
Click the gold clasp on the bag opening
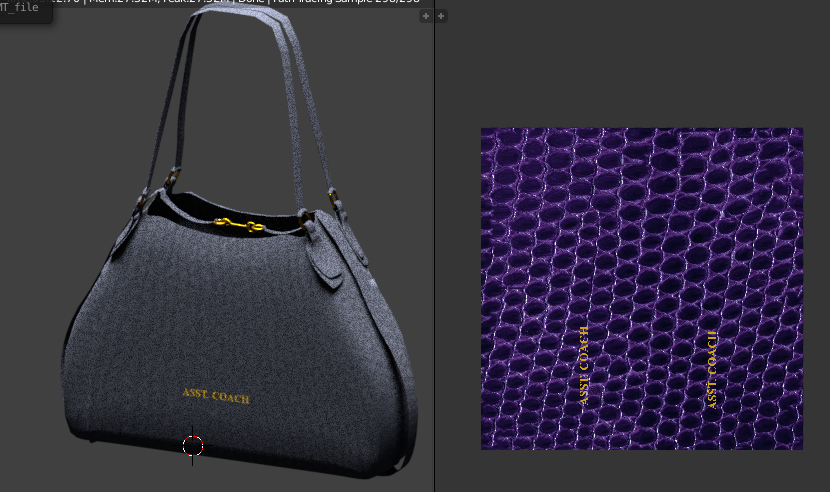[x=238, y=225]
